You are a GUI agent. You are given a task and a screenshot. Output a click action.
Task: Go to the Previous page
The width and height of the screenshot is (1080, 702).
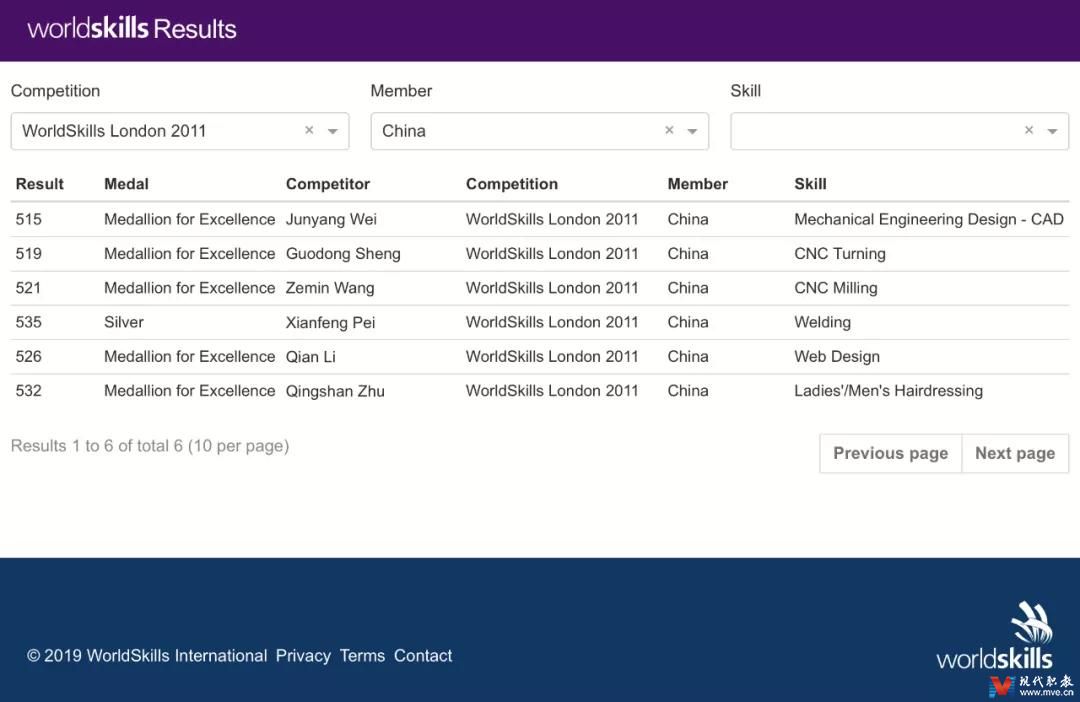click(890, 453)
